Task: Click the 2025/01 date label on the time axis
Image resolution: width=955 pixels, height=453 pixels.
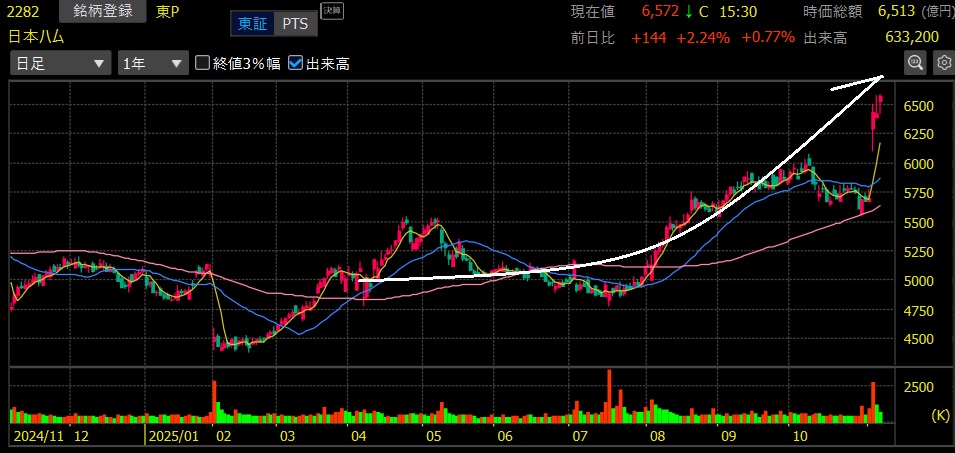Action: pos(174,436)
